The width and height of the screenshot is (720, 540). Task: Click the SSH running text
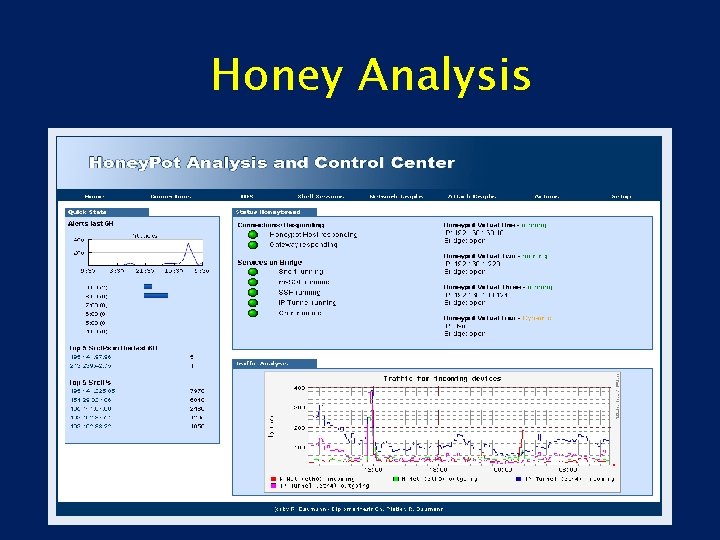299,292
